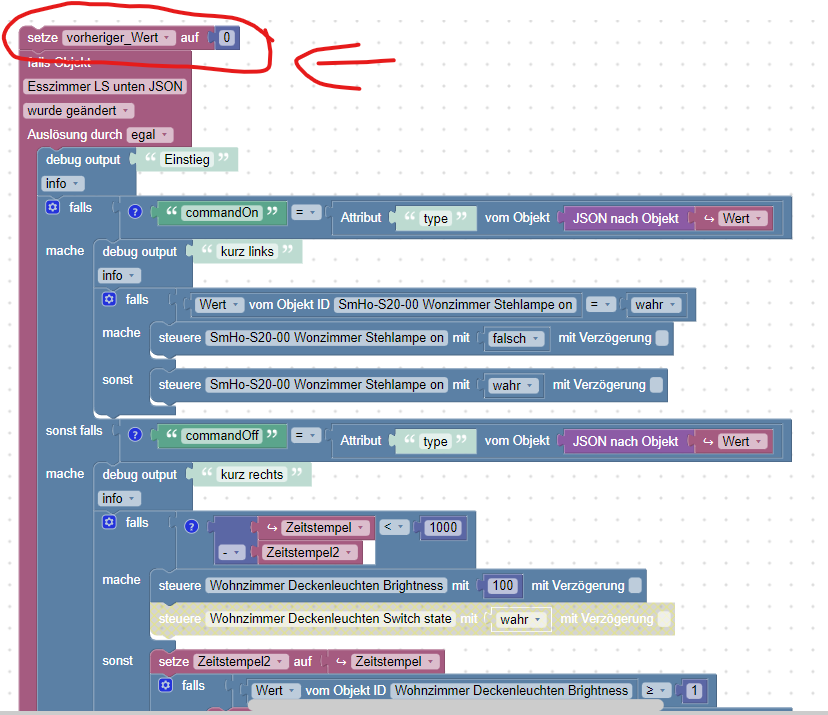This screenshot has width=828, height=715.
Task: Edit the 'kurz links' text field
Action: [x=247, y=251]
